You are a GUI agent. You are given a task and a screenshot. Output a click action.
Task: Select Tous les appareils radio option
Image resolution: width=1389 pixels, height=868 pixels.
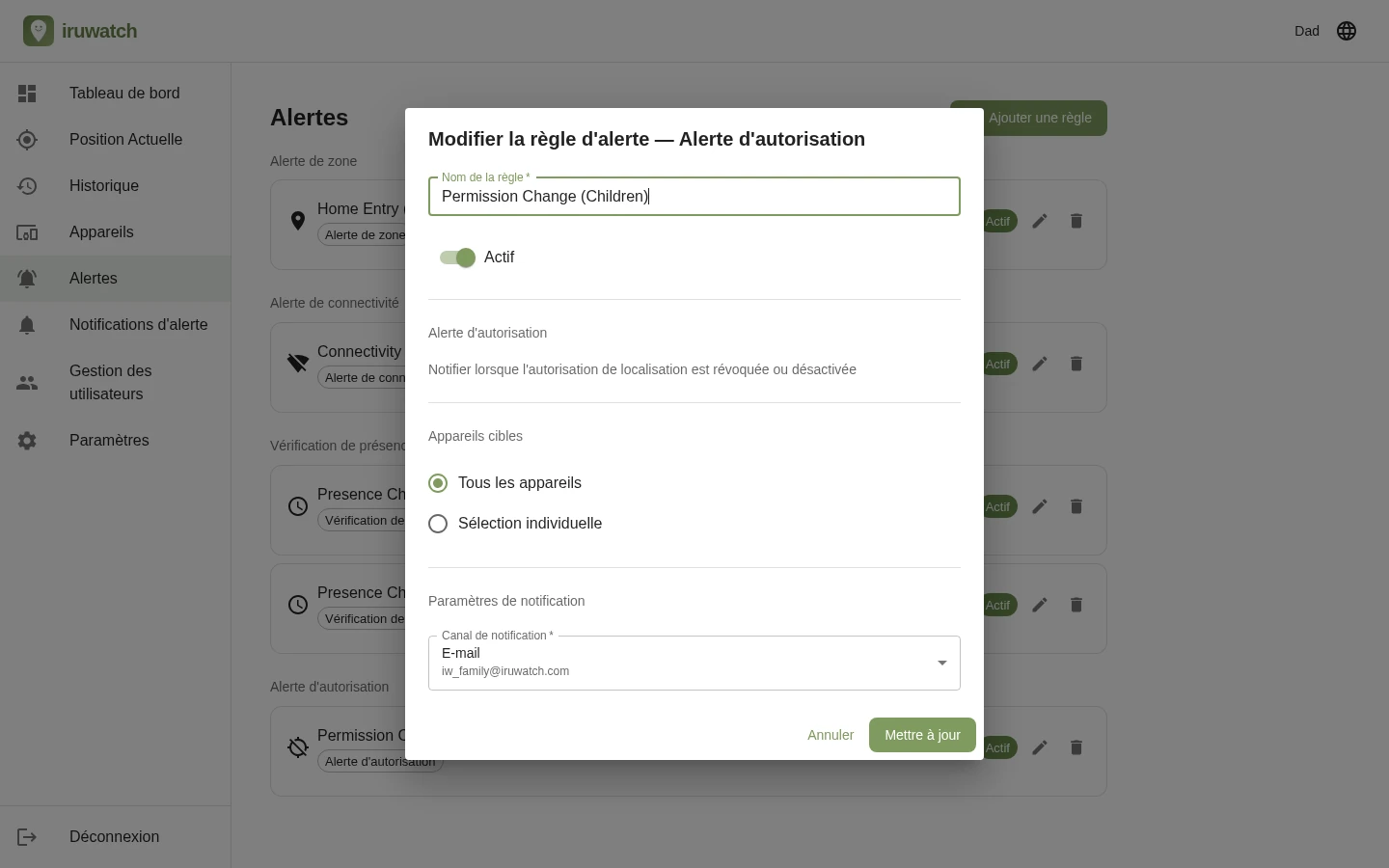pos(438,483)
